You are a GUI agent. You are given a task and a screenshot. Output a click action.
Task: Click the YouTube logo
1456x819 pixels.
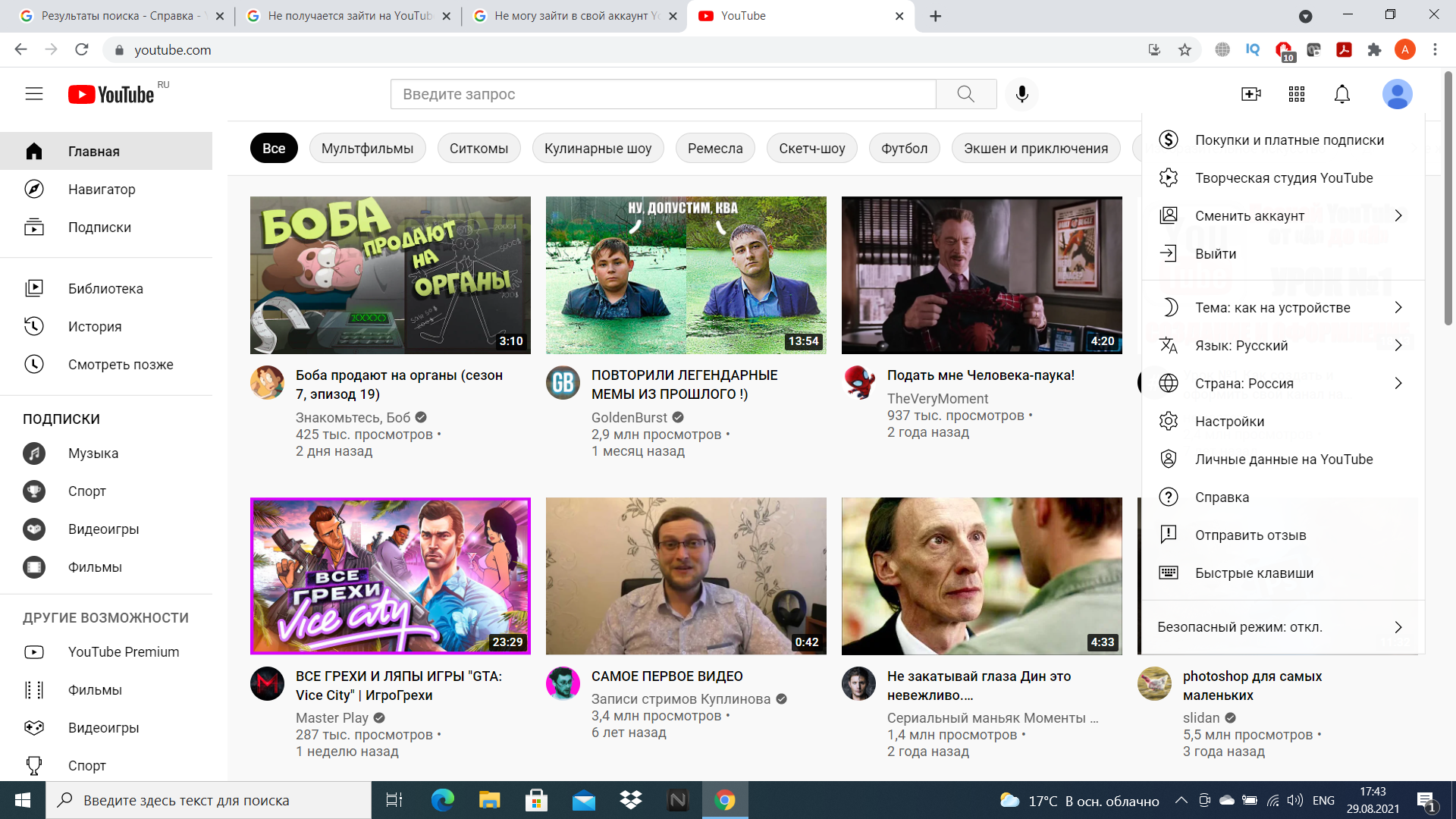tap(111, 94)
